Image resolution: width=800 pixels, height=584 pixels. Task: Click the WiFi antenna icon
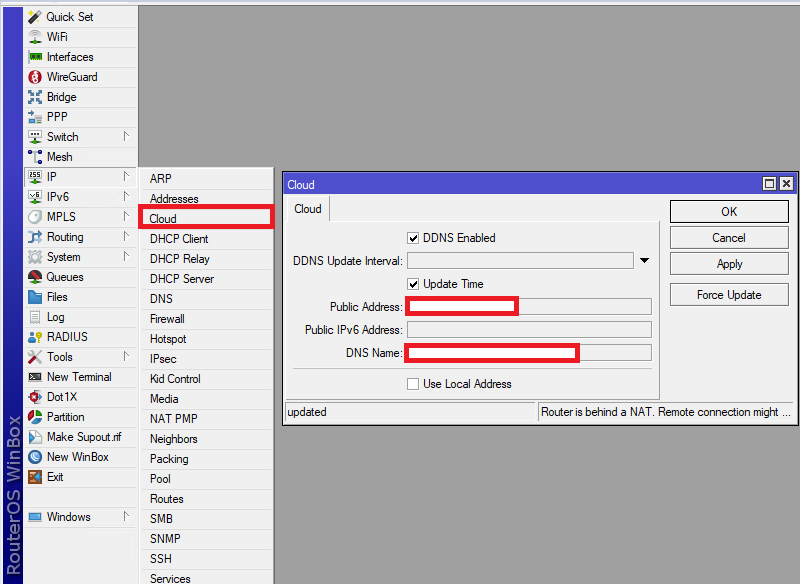[35, 37]
